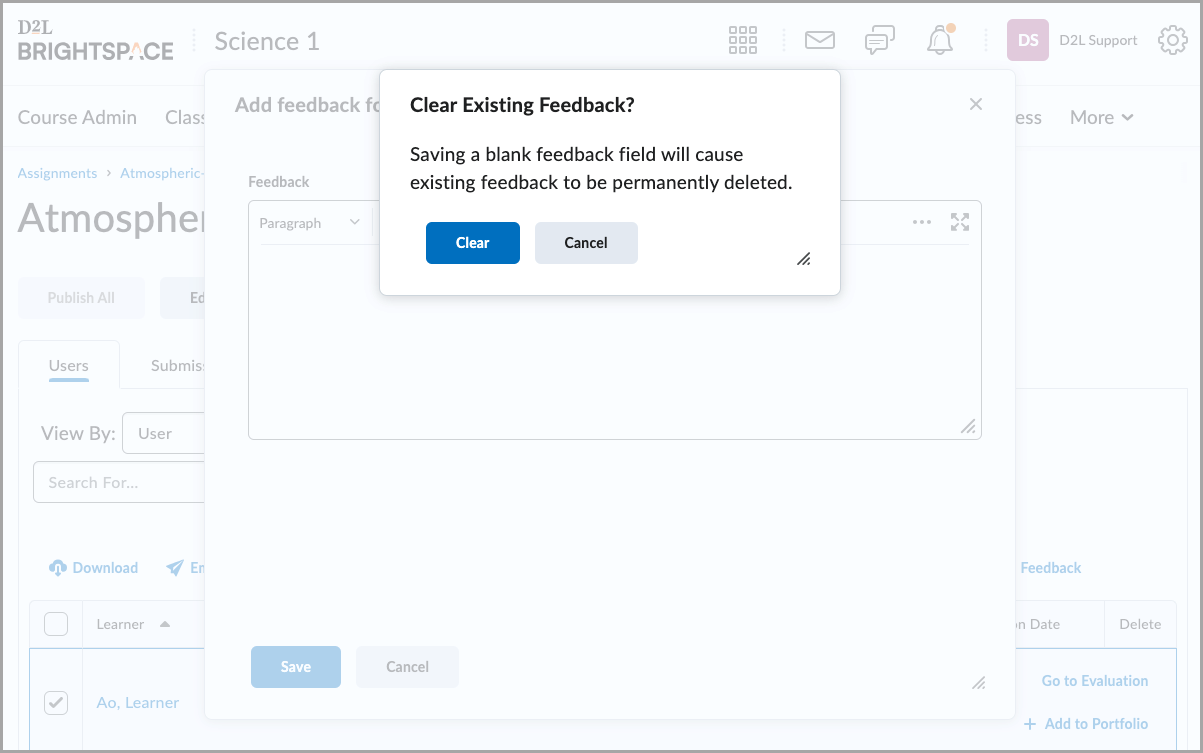
Task: Cancel the Clear Existing Feedback prompt
Action: (x=586, y=243)
